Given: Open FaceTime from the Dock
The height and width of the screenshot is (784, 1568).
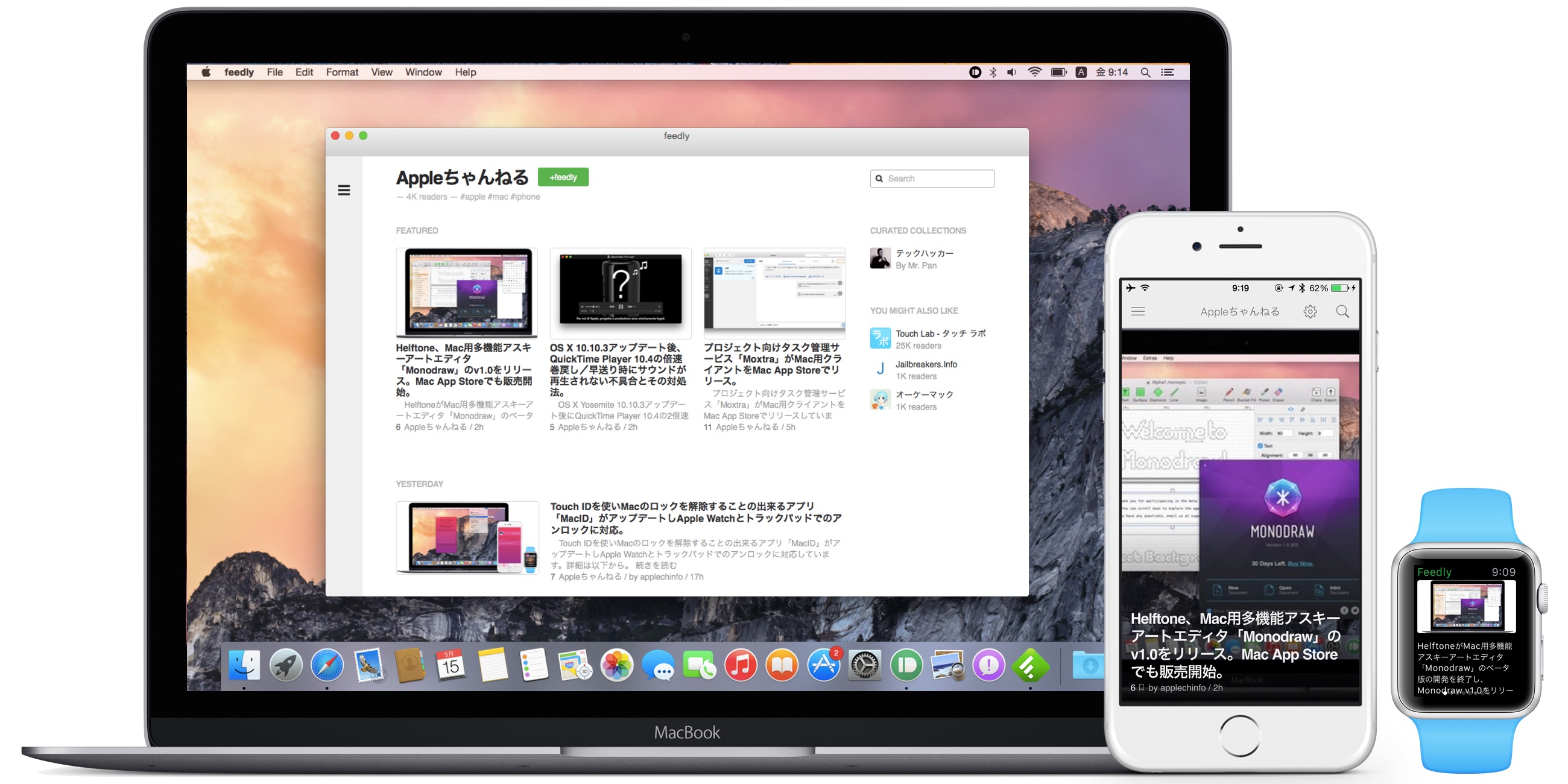Looking at the screenshot, I should [x=700, y=665].
